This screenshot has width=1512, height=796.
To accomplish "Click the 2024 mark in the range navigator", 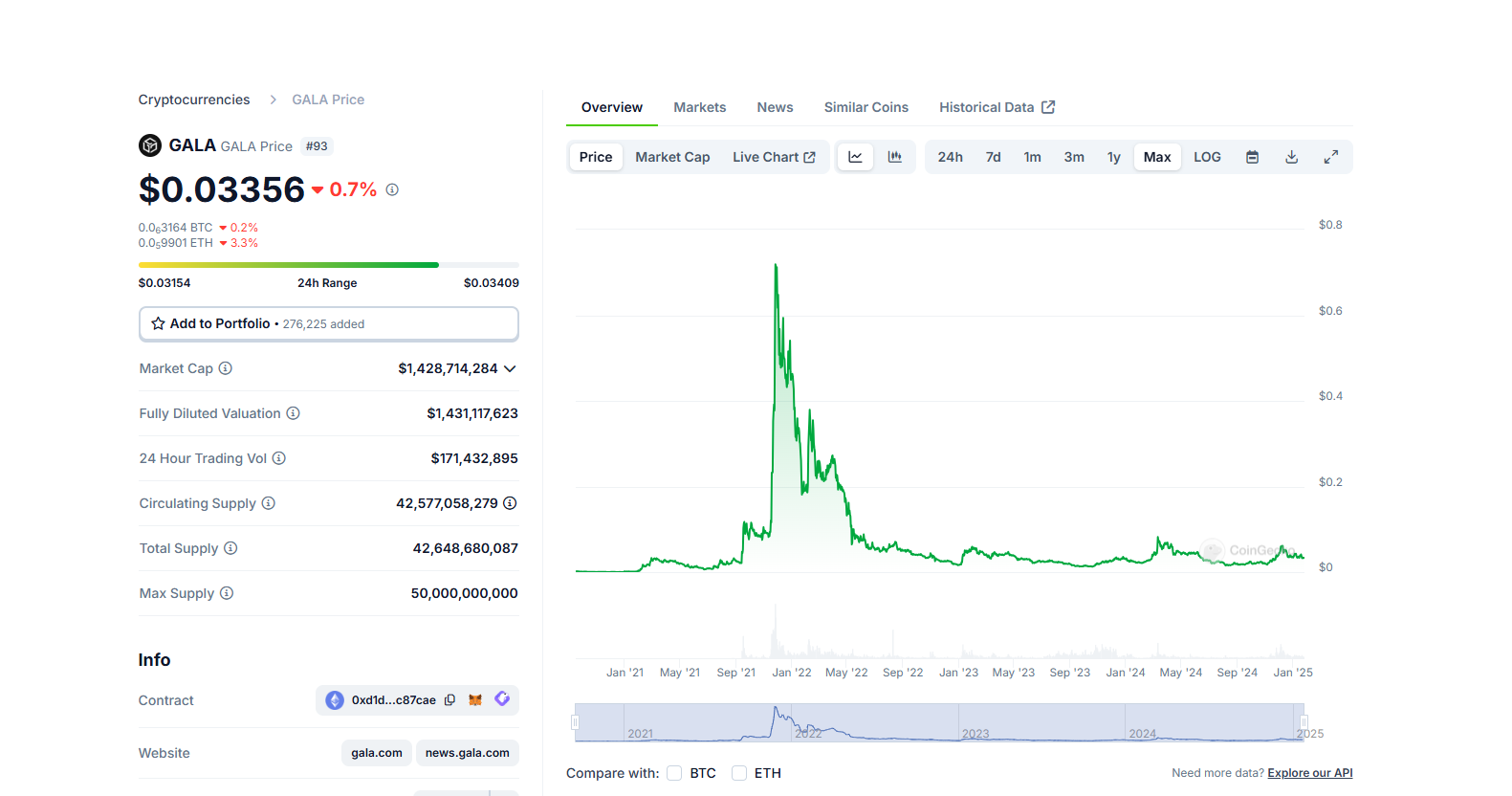I will pyautogui.click(x=1143, y=734).
